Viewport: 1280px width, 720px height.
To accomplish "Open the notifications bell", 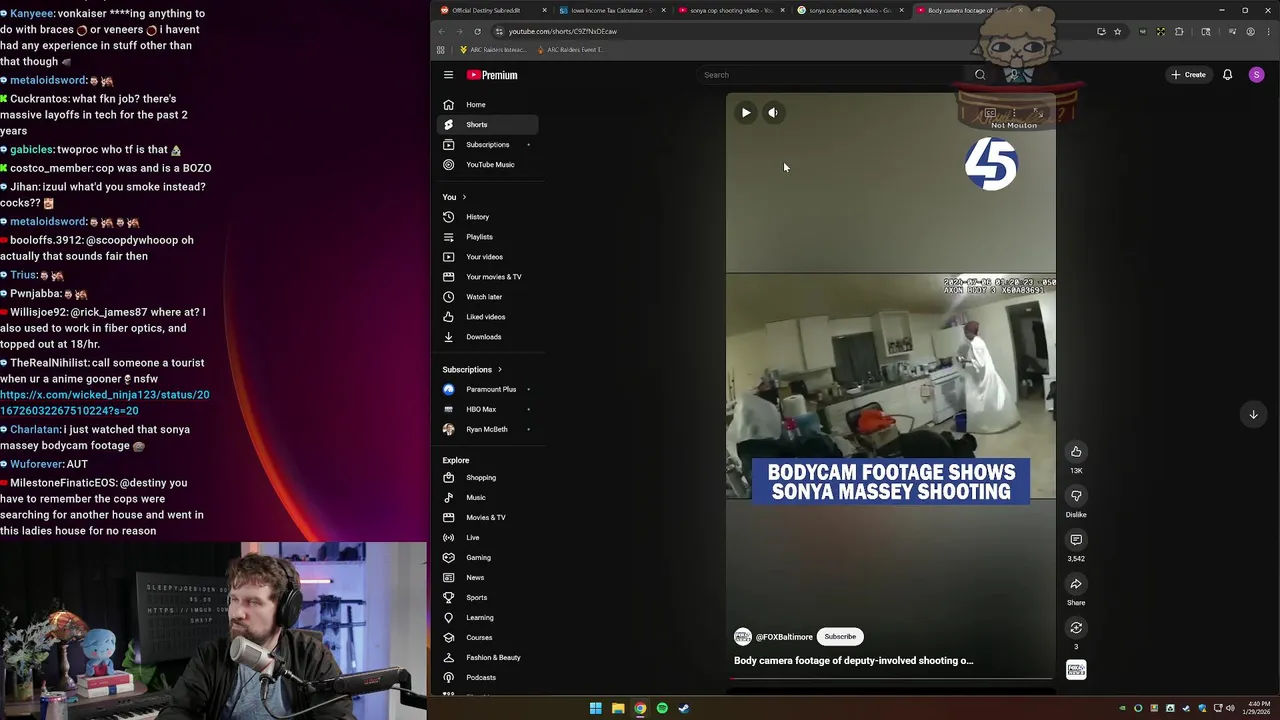I will tap(1227, 75).
